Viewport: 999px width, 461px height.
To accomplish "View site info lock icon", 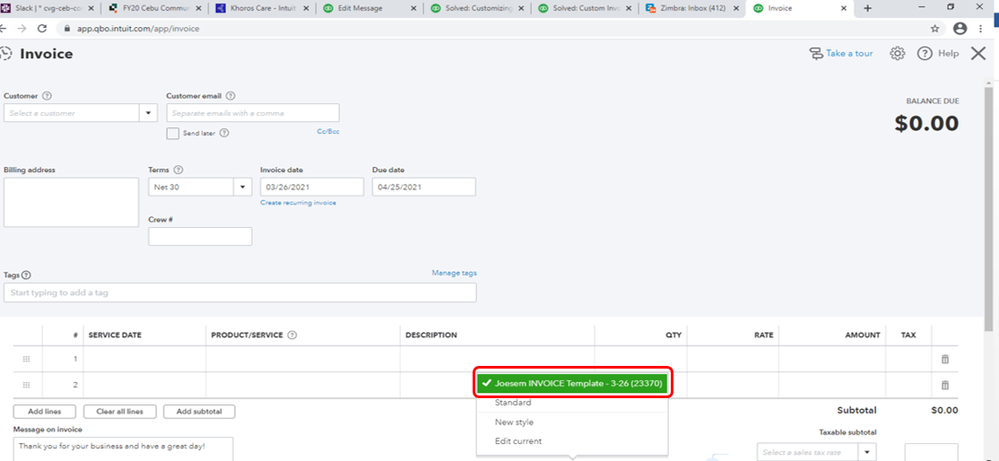I will pos(68,29).
